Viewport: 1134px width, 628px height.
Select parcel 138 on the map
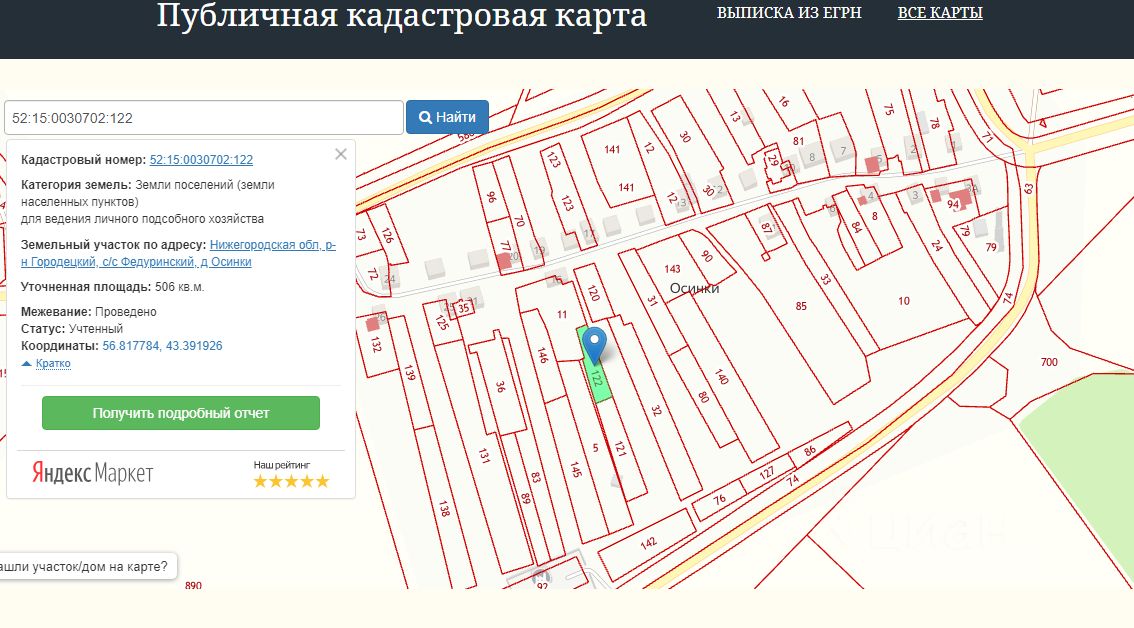coord(444,508)
